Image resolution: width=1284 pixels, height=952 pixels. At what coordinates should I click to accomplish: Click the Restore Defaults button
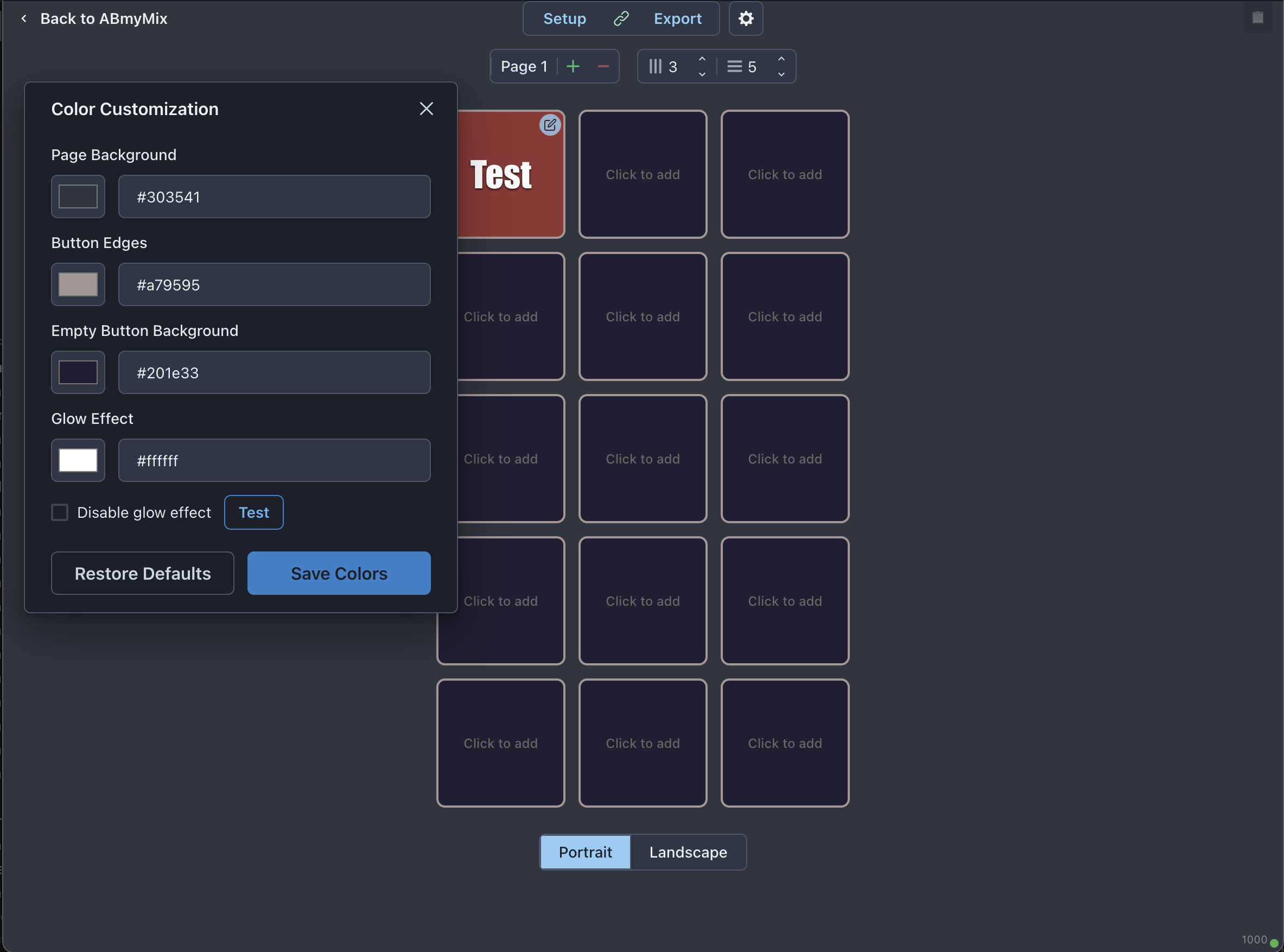click(142, 573)
